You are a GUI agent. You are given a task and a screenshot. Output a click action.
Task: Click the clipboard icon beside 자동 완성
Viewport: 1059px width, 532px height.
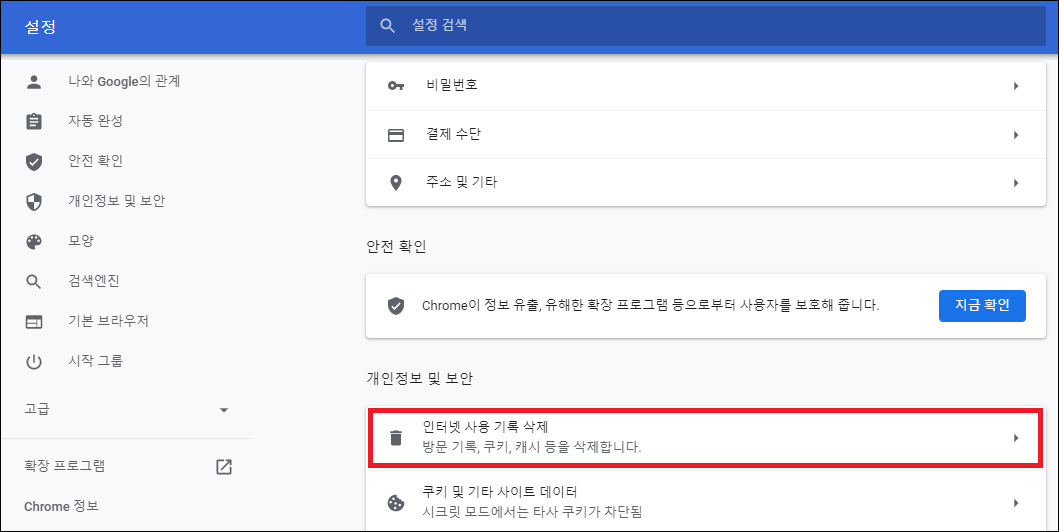[34, 122]
